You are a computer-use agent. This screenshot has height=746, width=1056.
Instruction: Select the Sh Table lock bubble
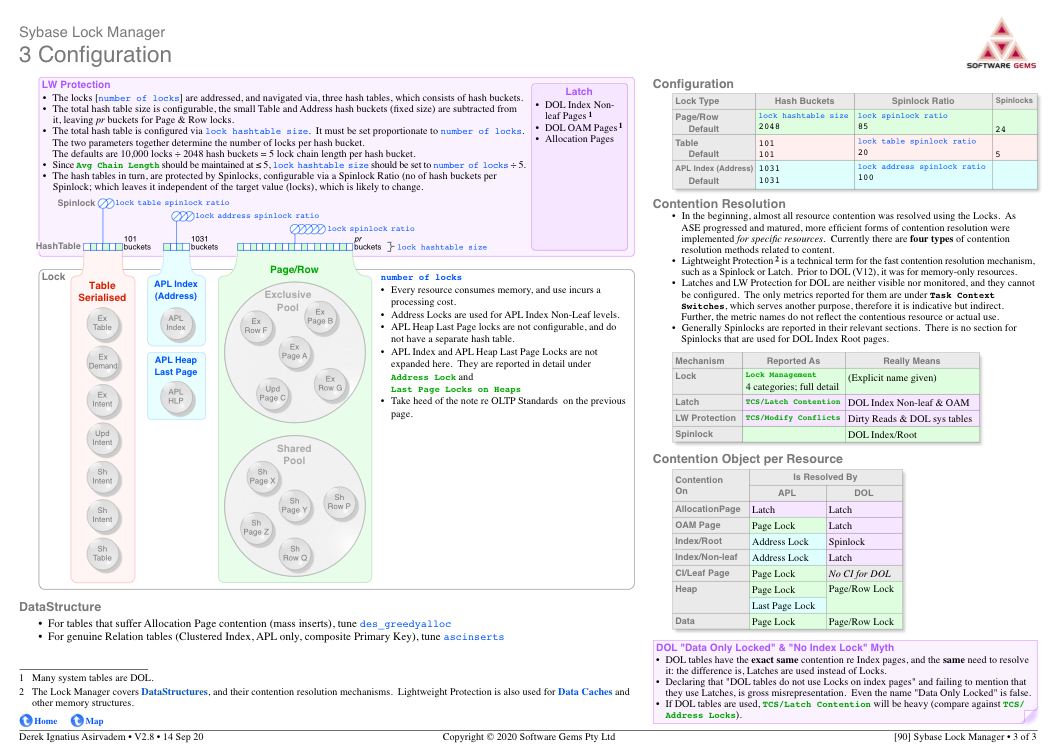pos(102,553)
